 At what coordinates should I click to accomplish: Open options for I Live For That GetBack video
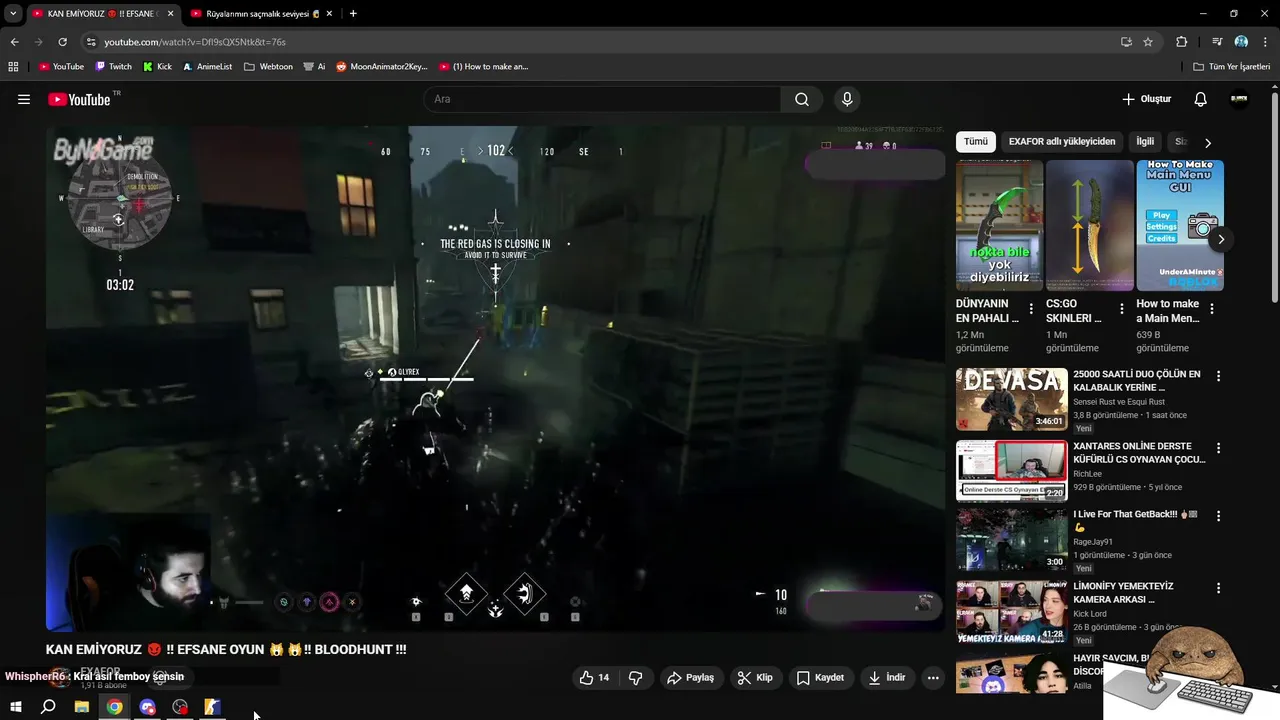[x=1218, y=516]
